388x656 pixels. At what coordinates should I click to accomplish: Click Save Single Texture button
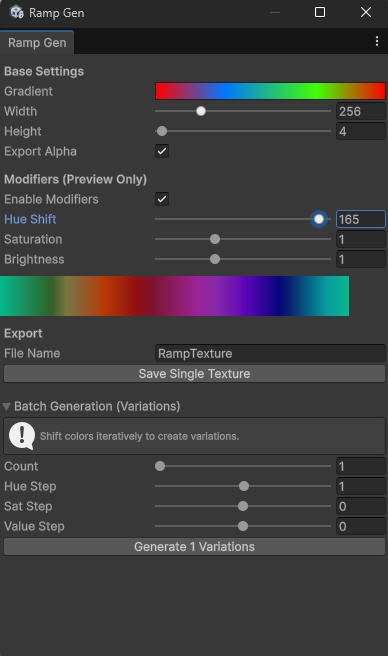coord(194,374)
